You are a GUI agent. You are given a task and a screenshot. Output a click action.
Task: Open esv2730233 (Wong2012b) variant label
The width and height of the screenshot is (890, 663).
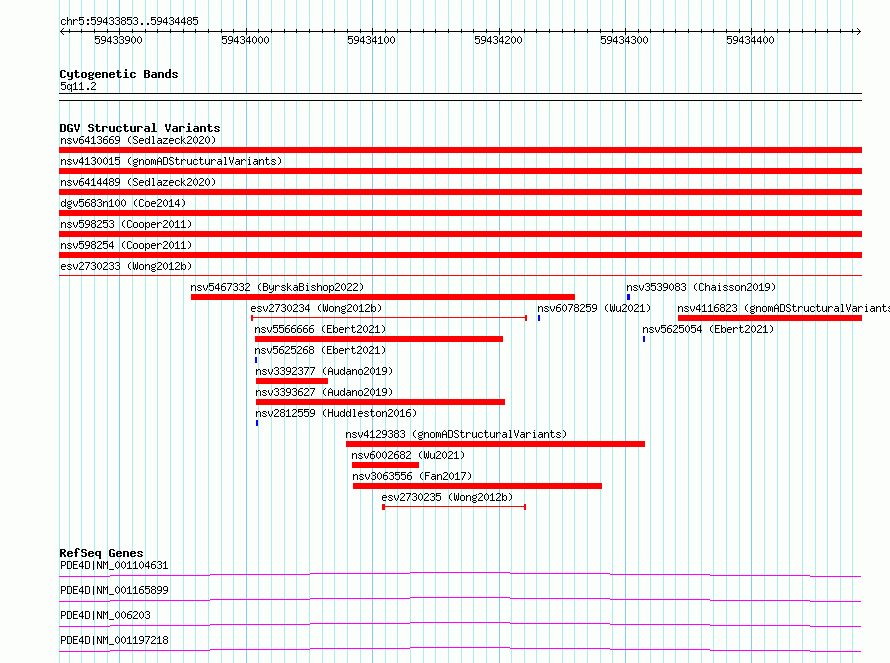pos(126,266)
